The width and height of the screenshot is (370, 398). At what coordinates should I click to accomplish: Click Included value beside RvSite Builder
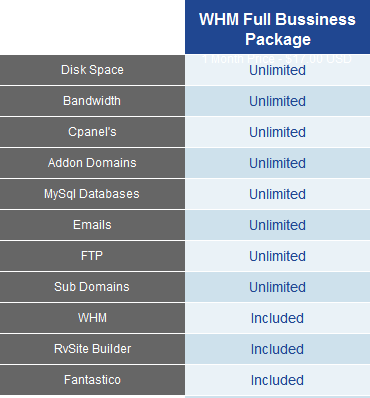coord(277,349)
